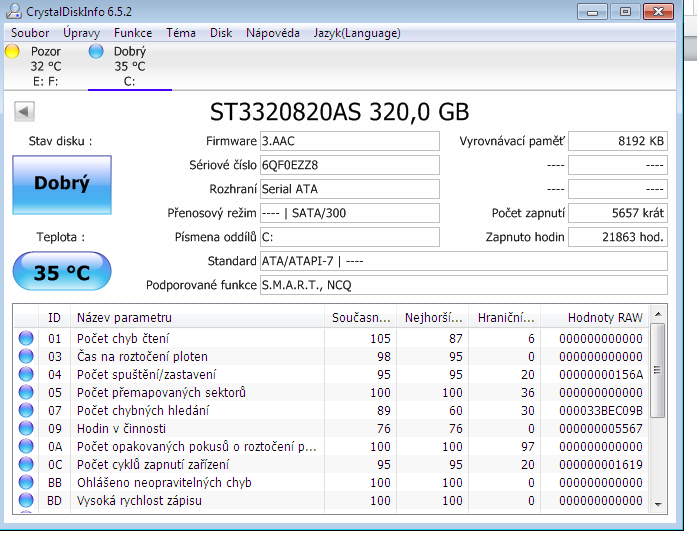Click the 35 °C temperature button
The height and width of the screenshot is (535, 697).
(x=62, y=271)
